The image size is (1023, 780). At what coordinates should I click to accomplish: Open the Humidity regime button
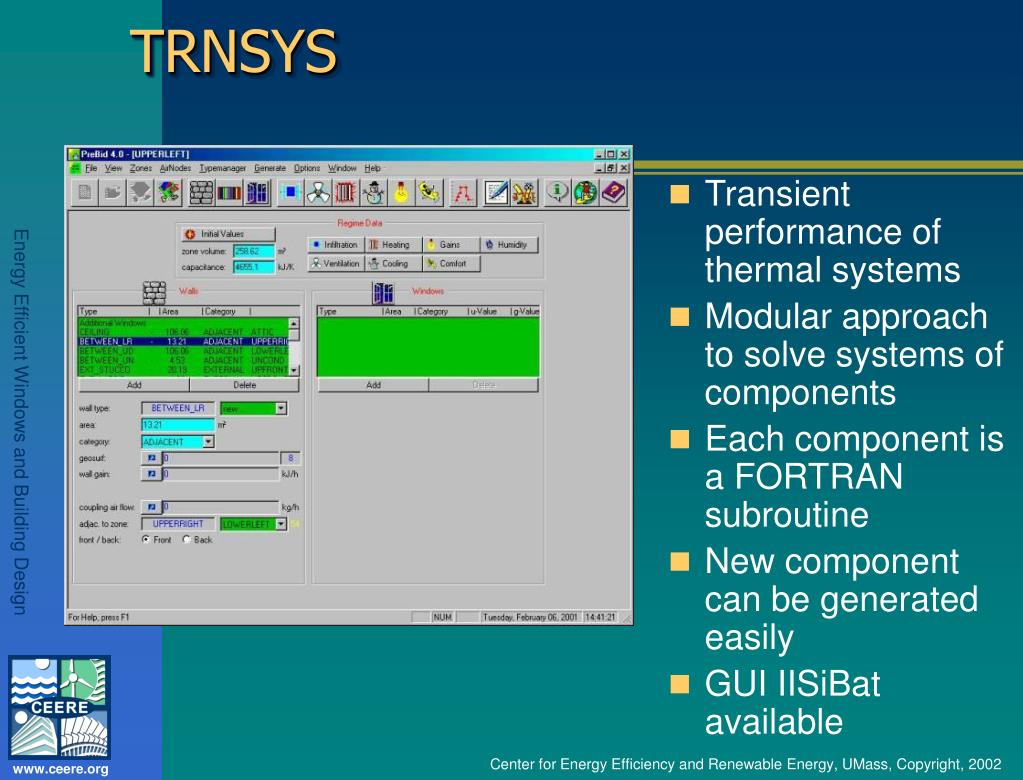(x=509, y=245)
